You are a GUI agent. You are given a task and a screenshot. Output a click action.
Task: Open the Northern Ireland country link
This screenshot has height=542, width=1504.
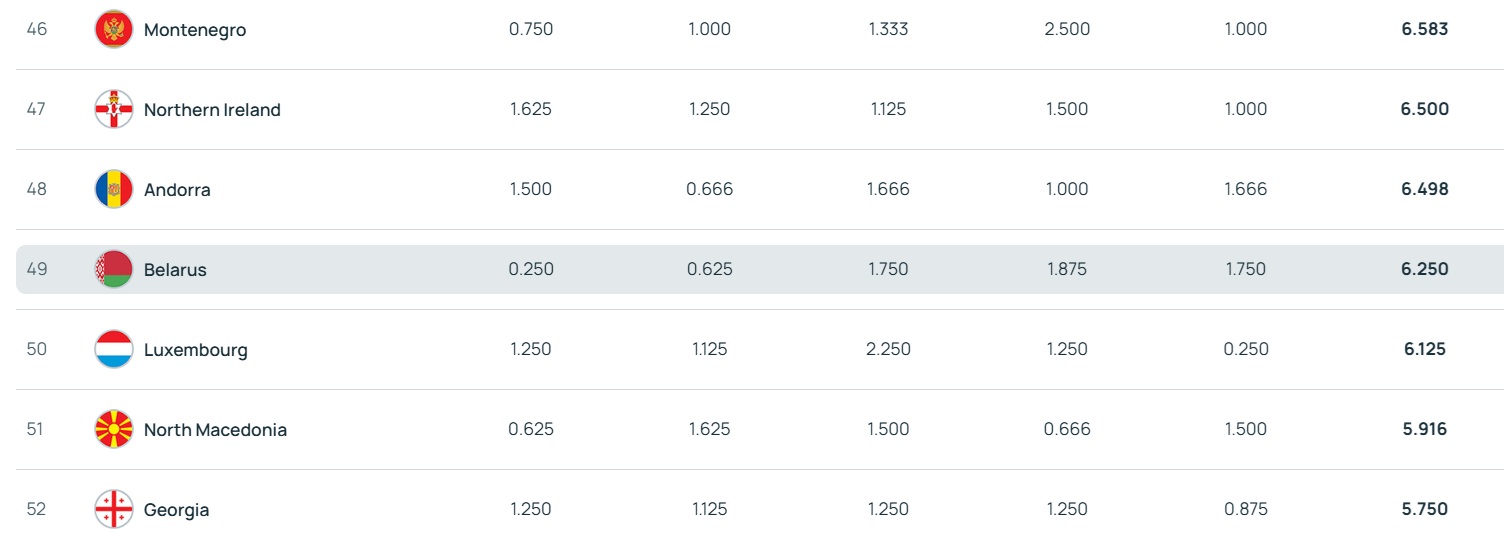tap(212, 110)
